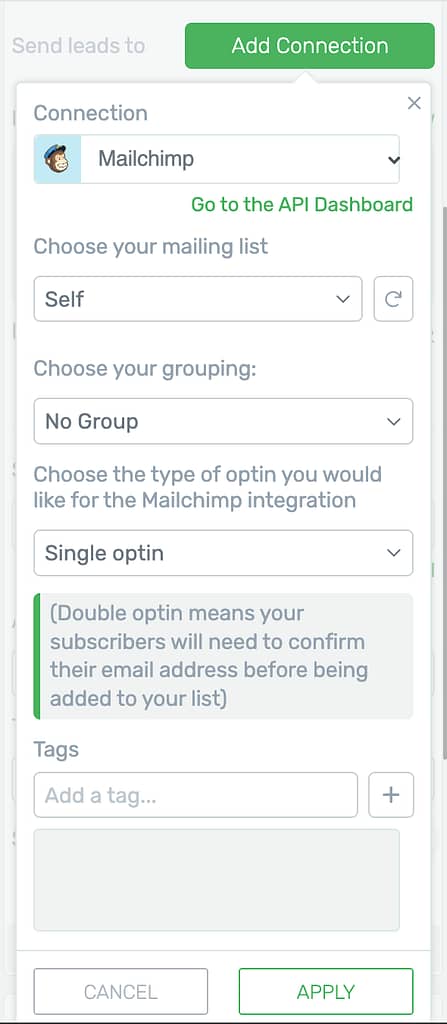This screenshot has width=447, height=1024.
Task: Close the connection popup with the X
Action: [x=414, y=103]
